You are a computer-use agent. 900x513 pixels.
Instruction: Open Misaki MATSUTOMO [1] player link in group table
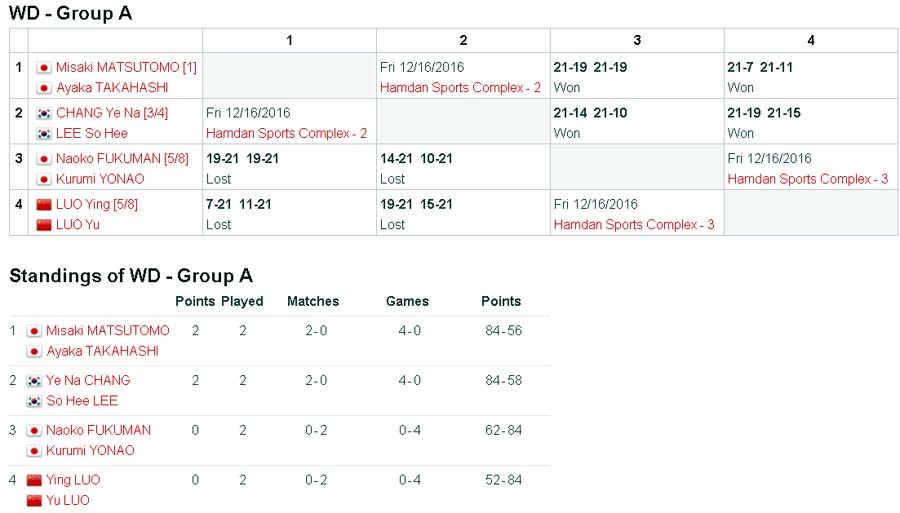[x=126, y=67]
